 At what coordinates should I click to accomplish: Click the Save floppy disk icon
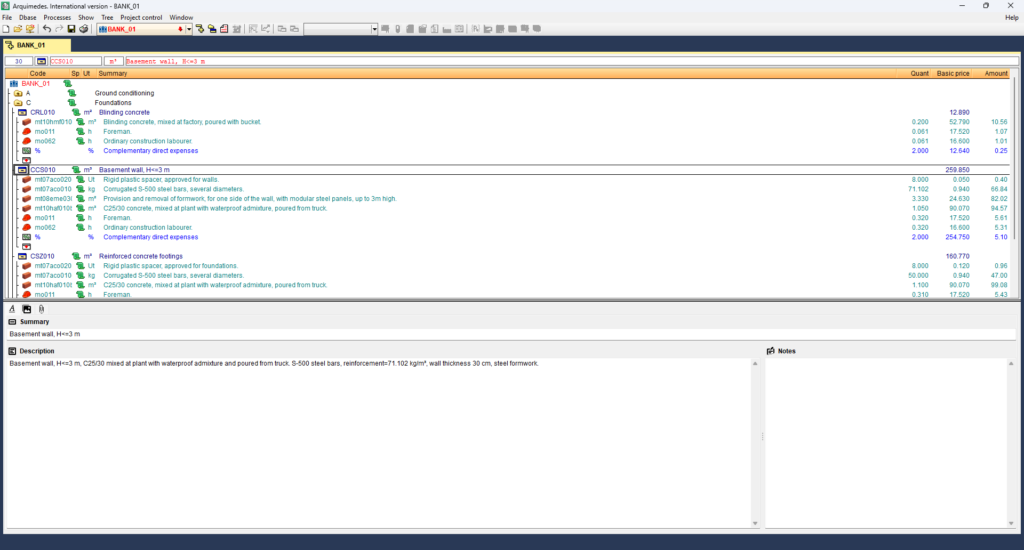click(x=71, y=29)
